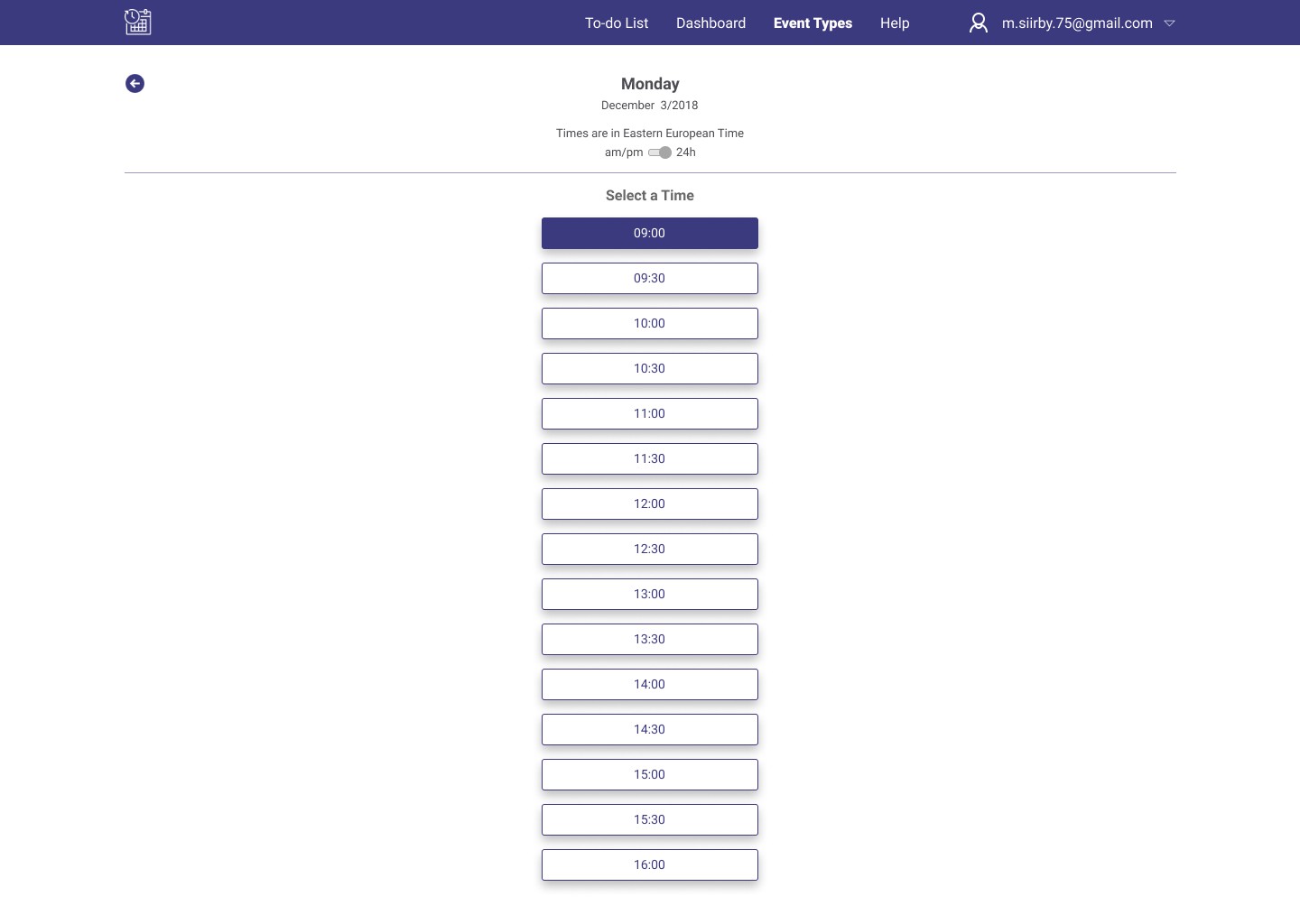Click the m.siirby.75@gmail.com account label
Image resolution: width=1300 pixels, height=924 pixels.
click(1077, 23)
